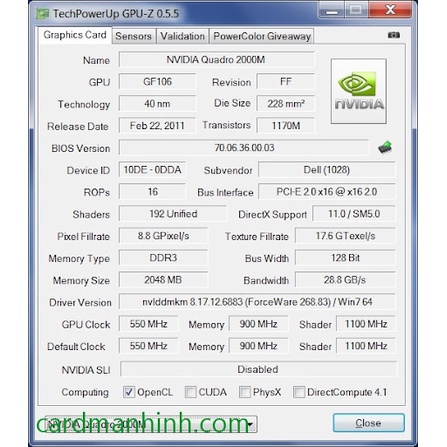Screen dimensions: 447x447
Task: Click the Memory Type field DDR3
Action: tap(163, 258)
